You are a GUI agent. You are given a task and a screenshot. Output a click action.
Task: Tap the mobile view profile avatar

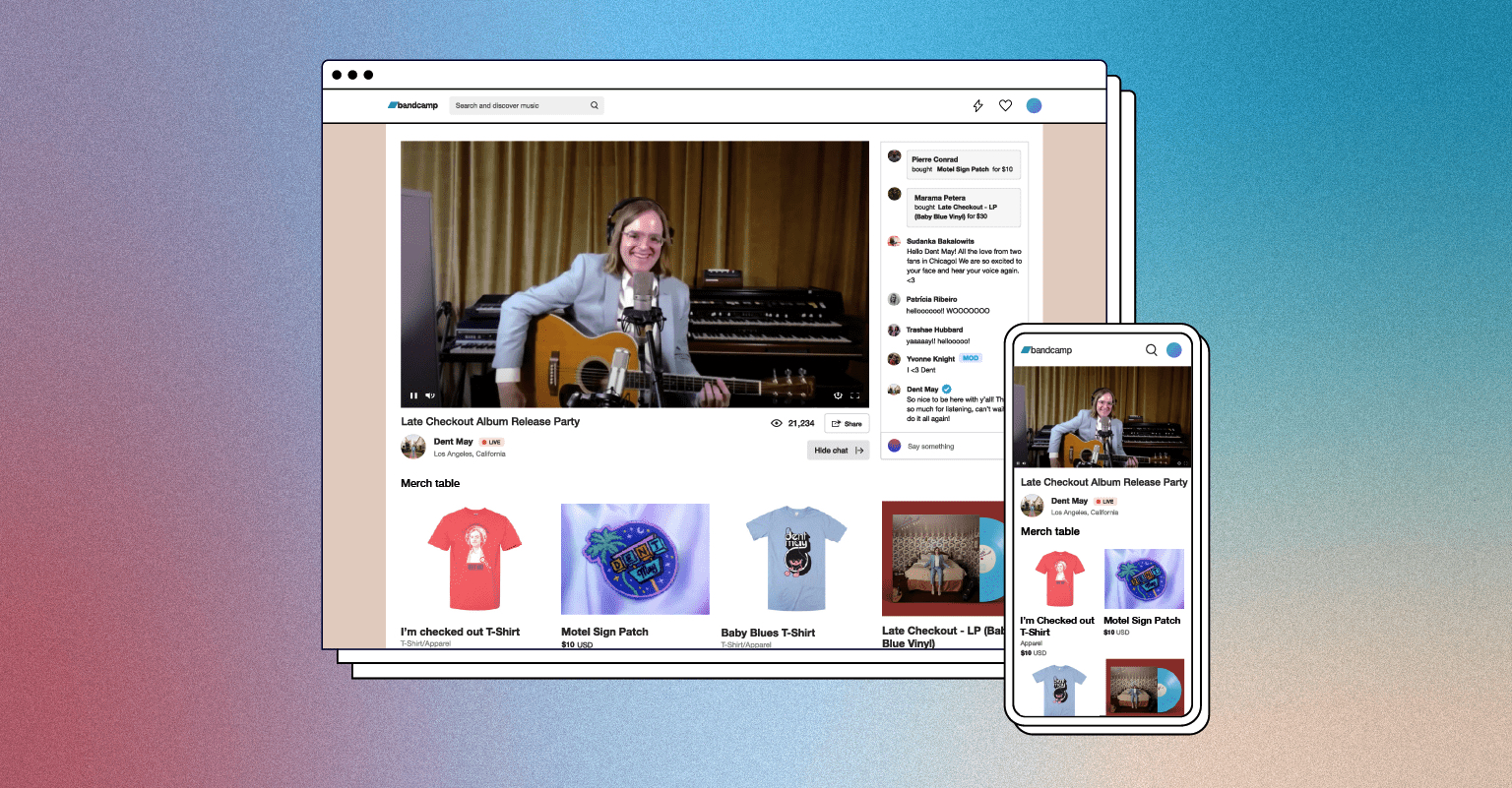coord(1173,350)
